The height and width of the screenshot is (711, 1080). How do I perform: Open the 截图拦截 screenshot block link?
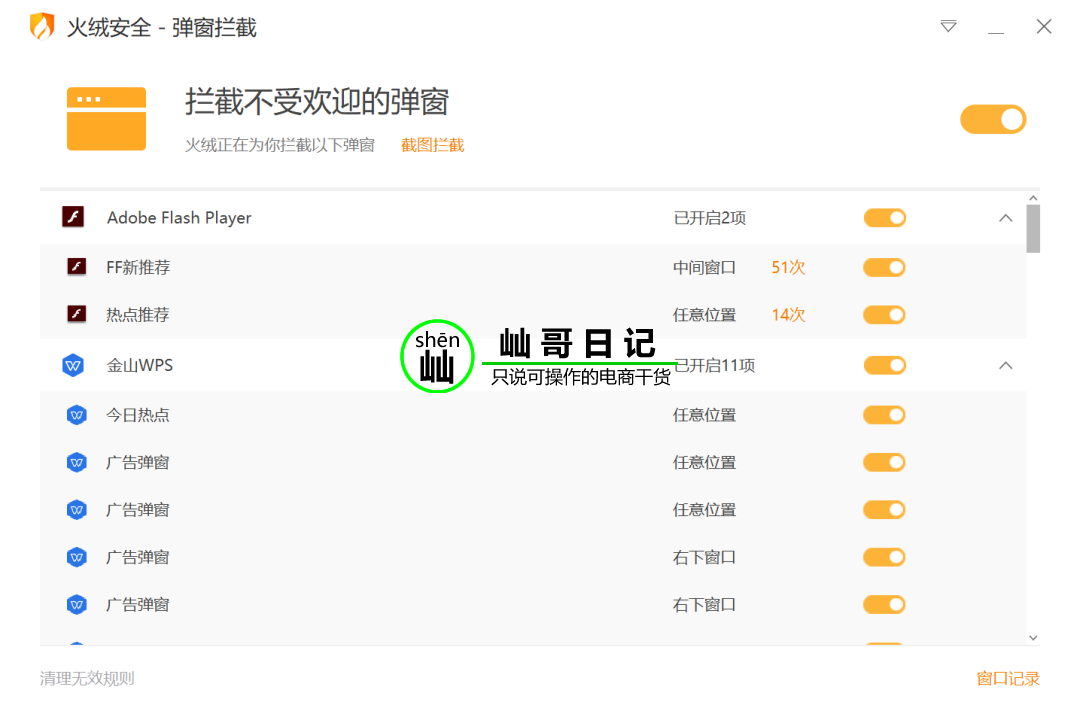pos(433,145)
